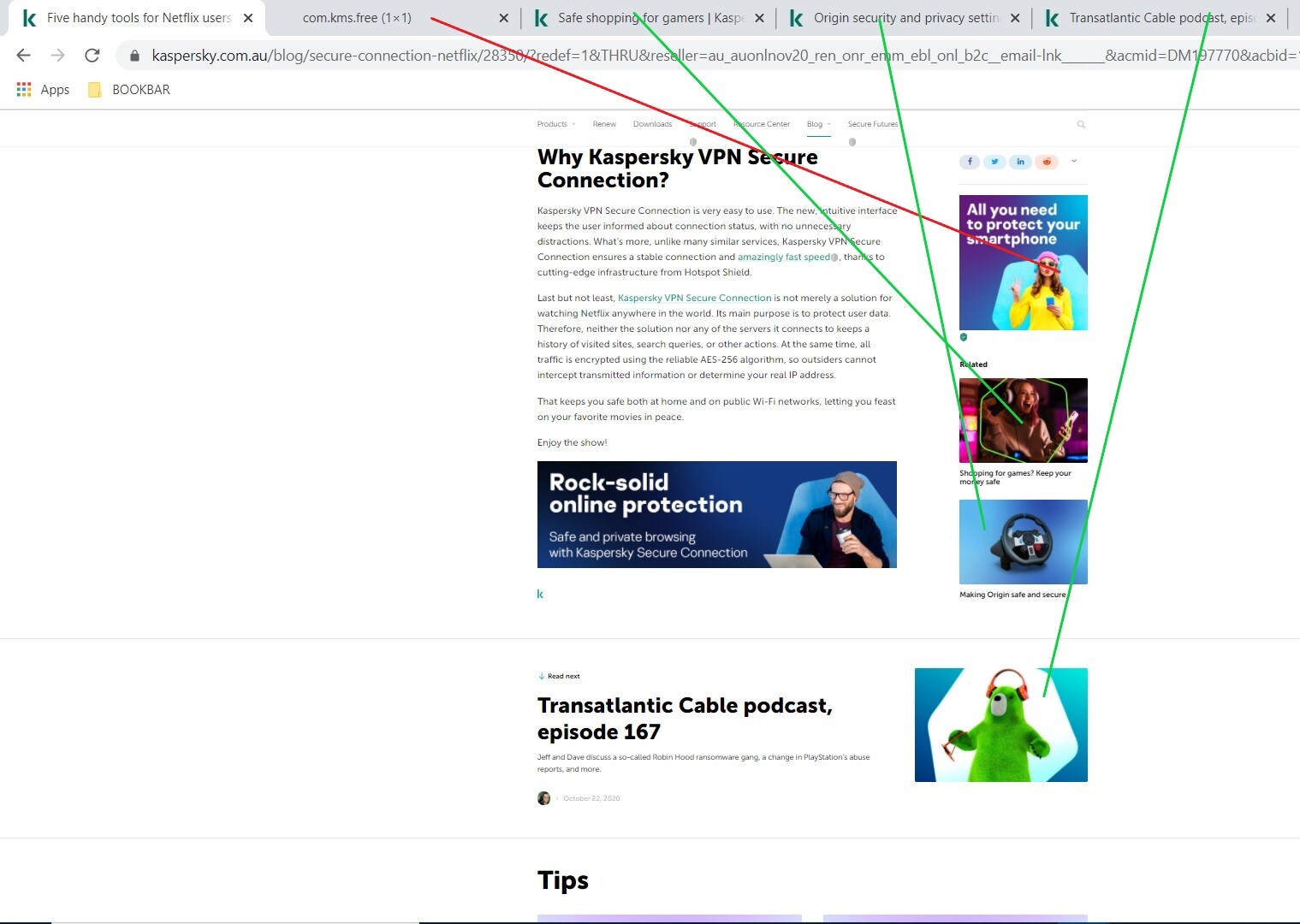The height and width of the screenshot is (924, 1300).
Task: Click the 'Read next' label
Action: pyautogui.click(x=559, y=676)
